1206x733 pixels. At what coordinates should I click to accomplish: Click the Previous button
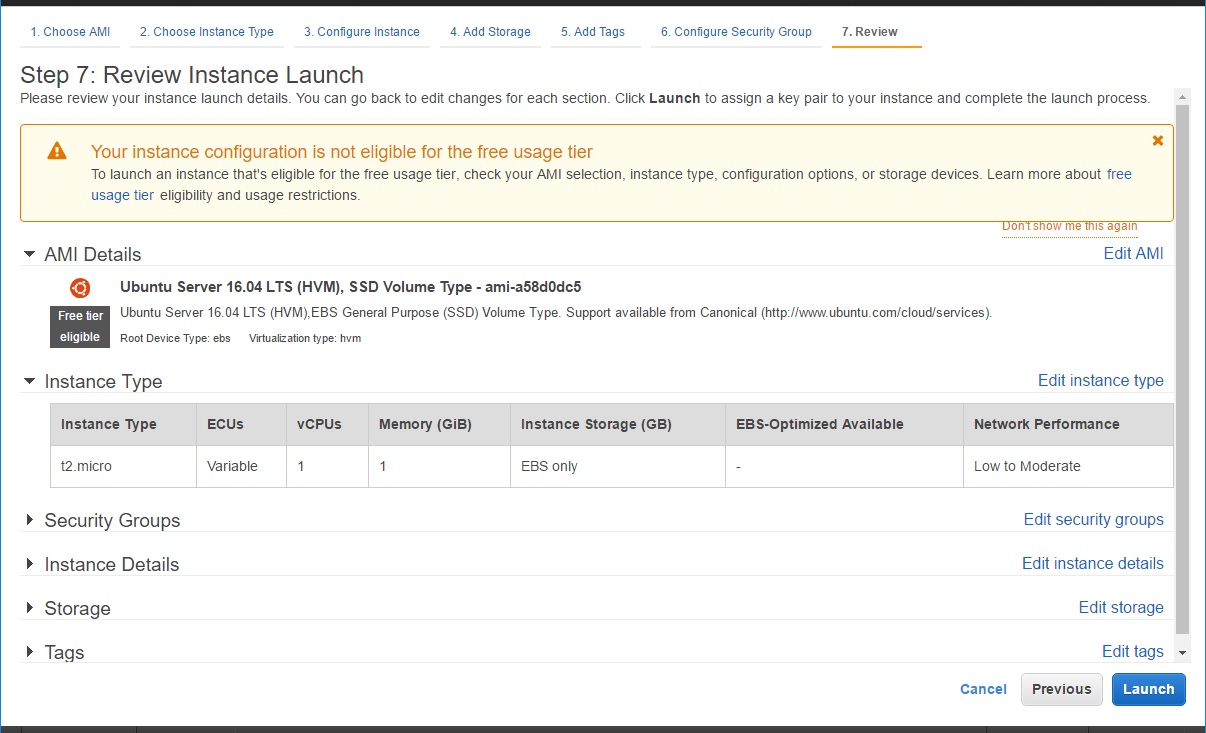click(1062, 689)
